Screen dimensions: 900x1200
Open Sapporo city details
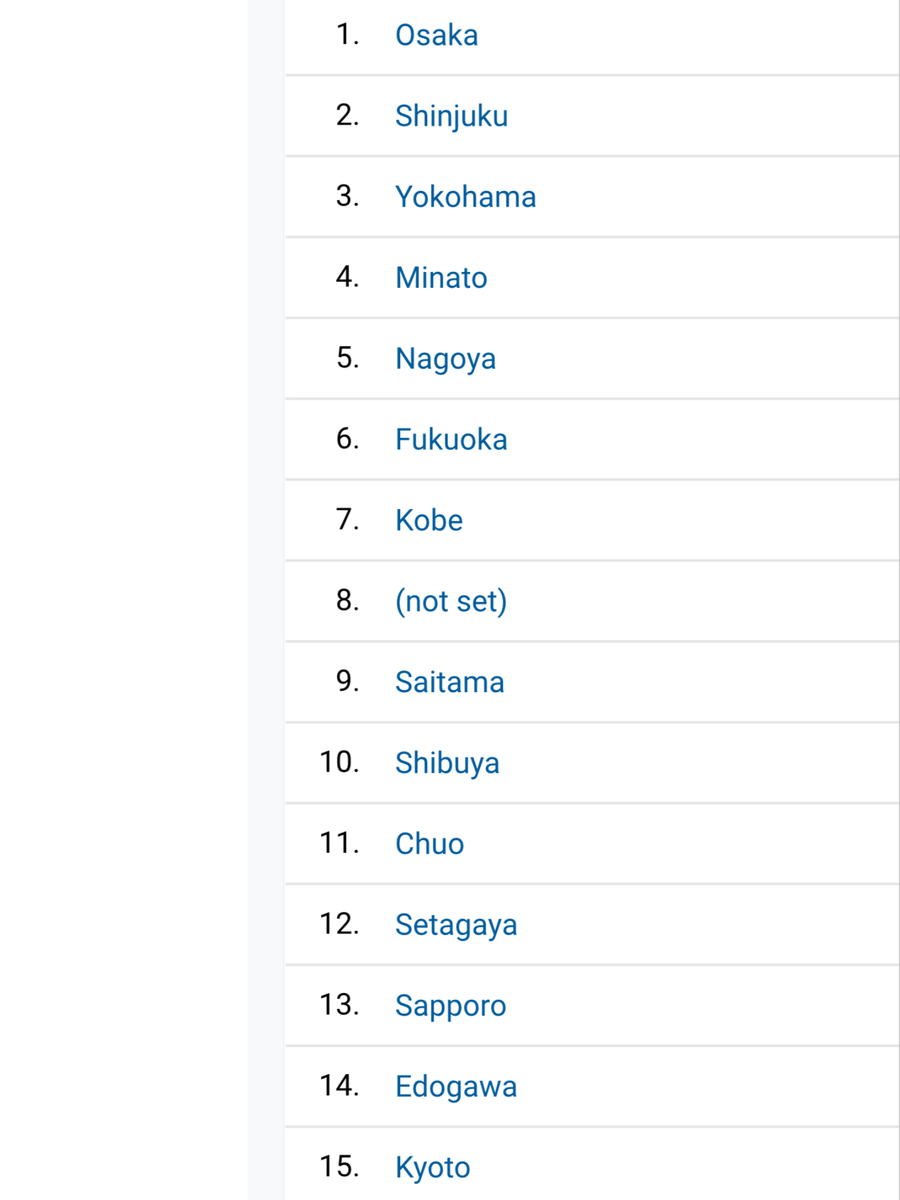[450, 1006]
